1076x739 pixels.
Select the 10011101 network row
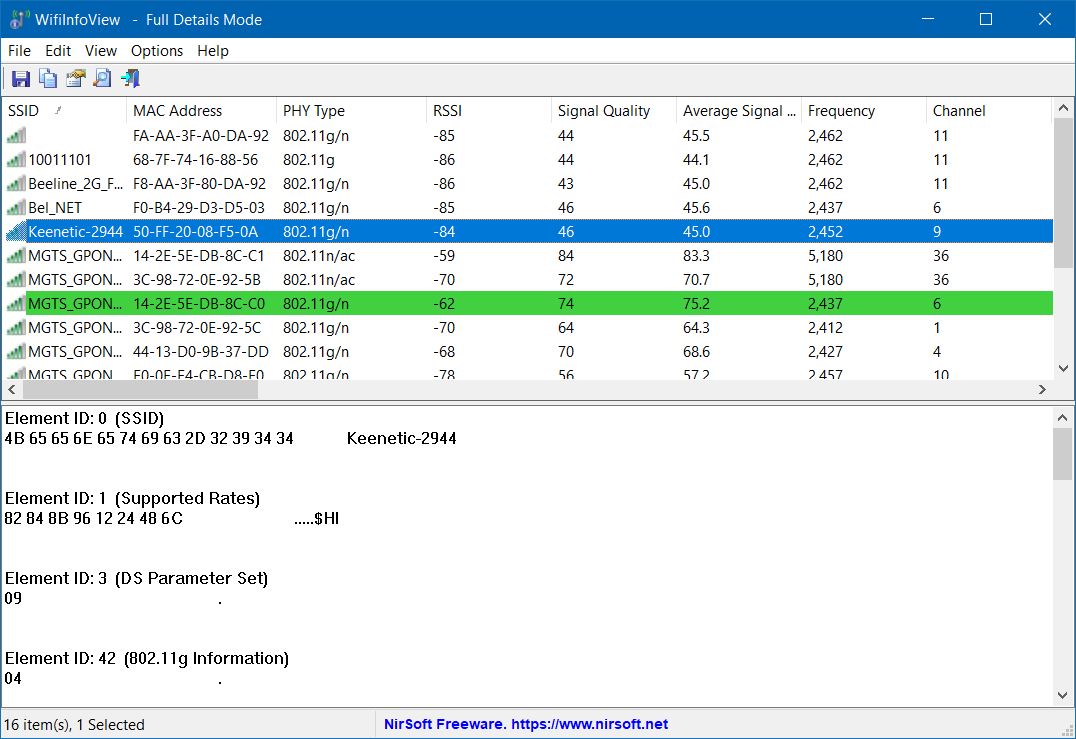point(527,160)
